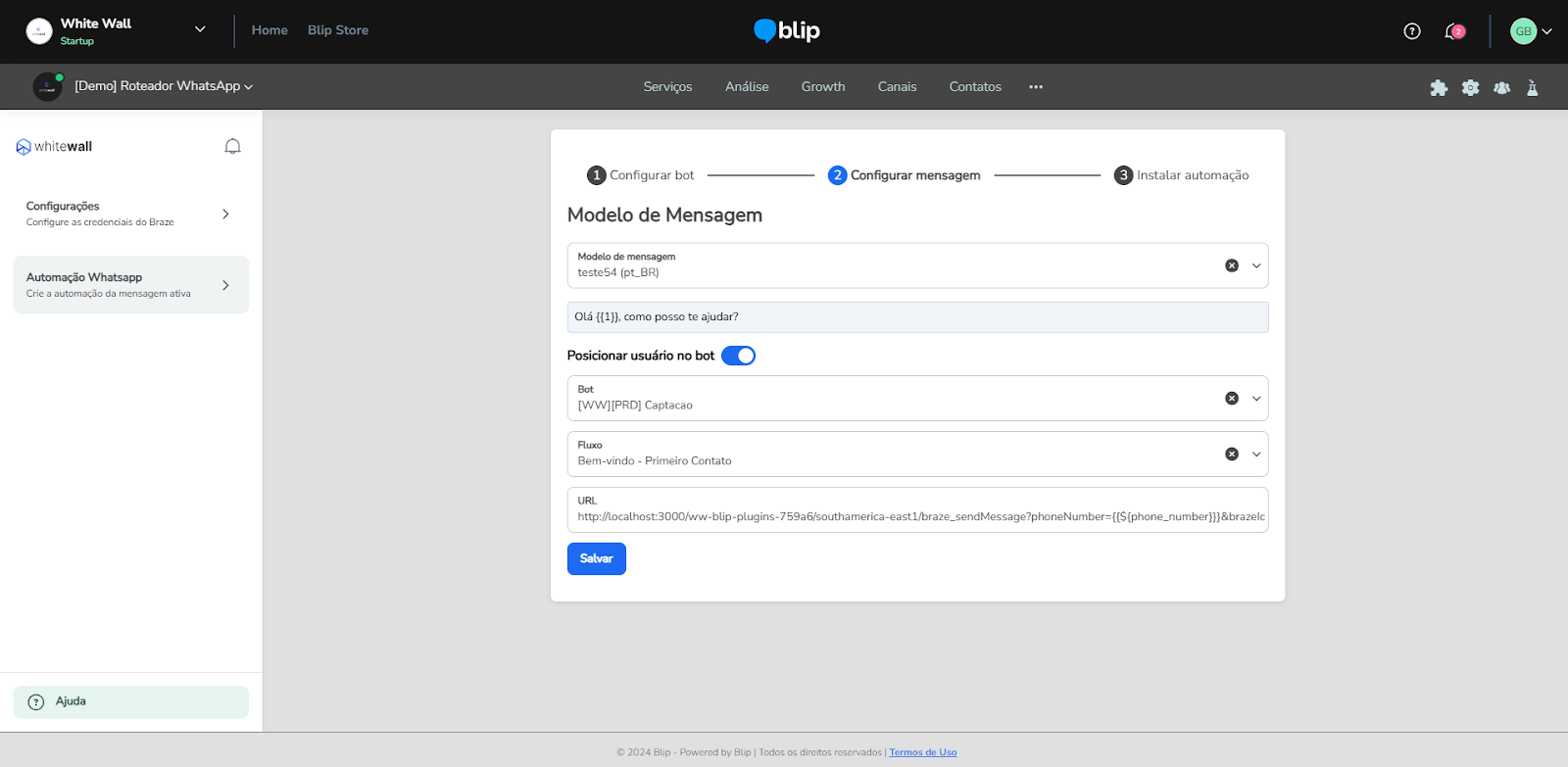Select step 2 Configurar mensagem

(x=904, y=175)
